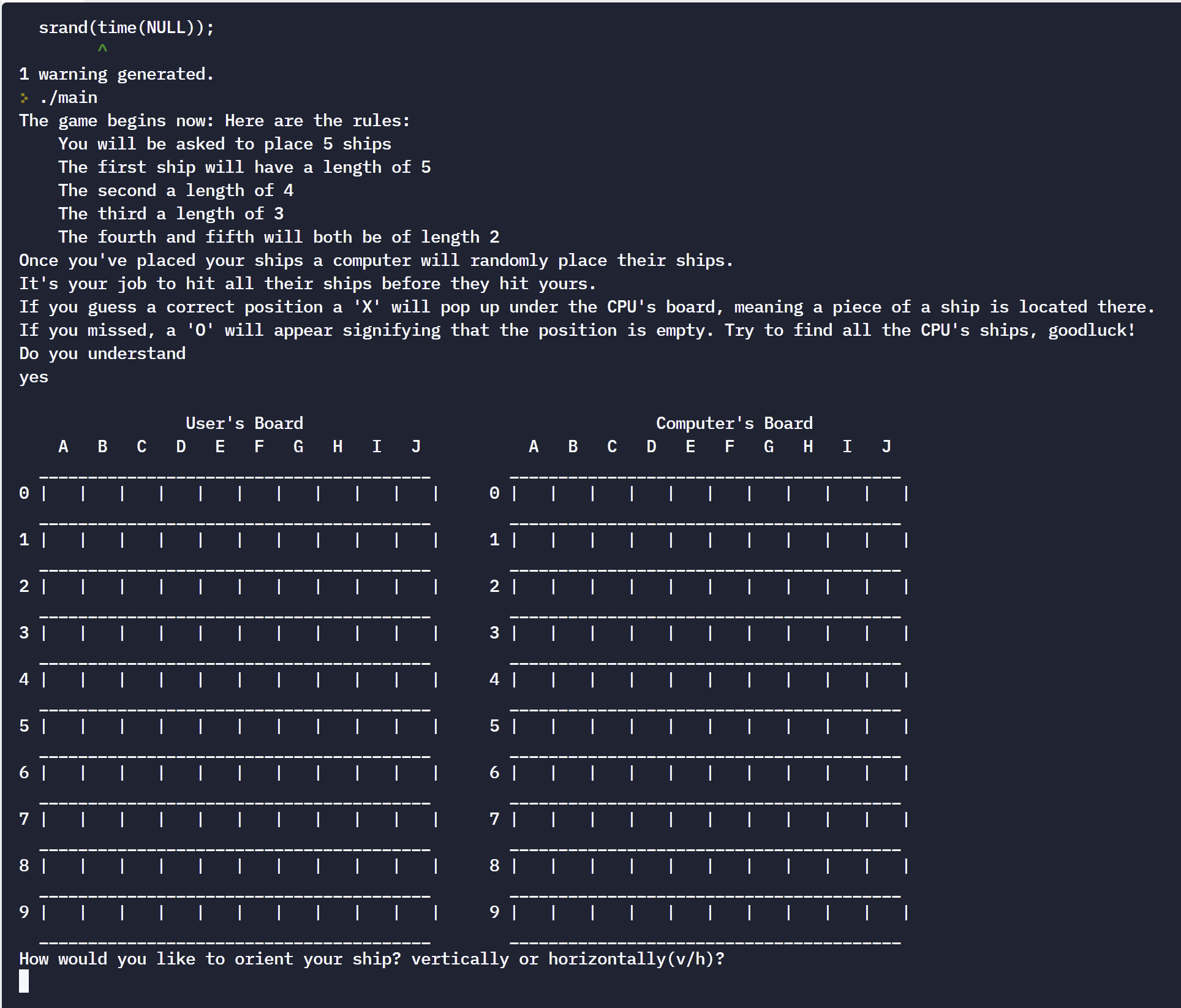This screenshot has height=1008, width=1181.
Task: Click row label 9 on Computer's Board
Action: tap(494, 912)
